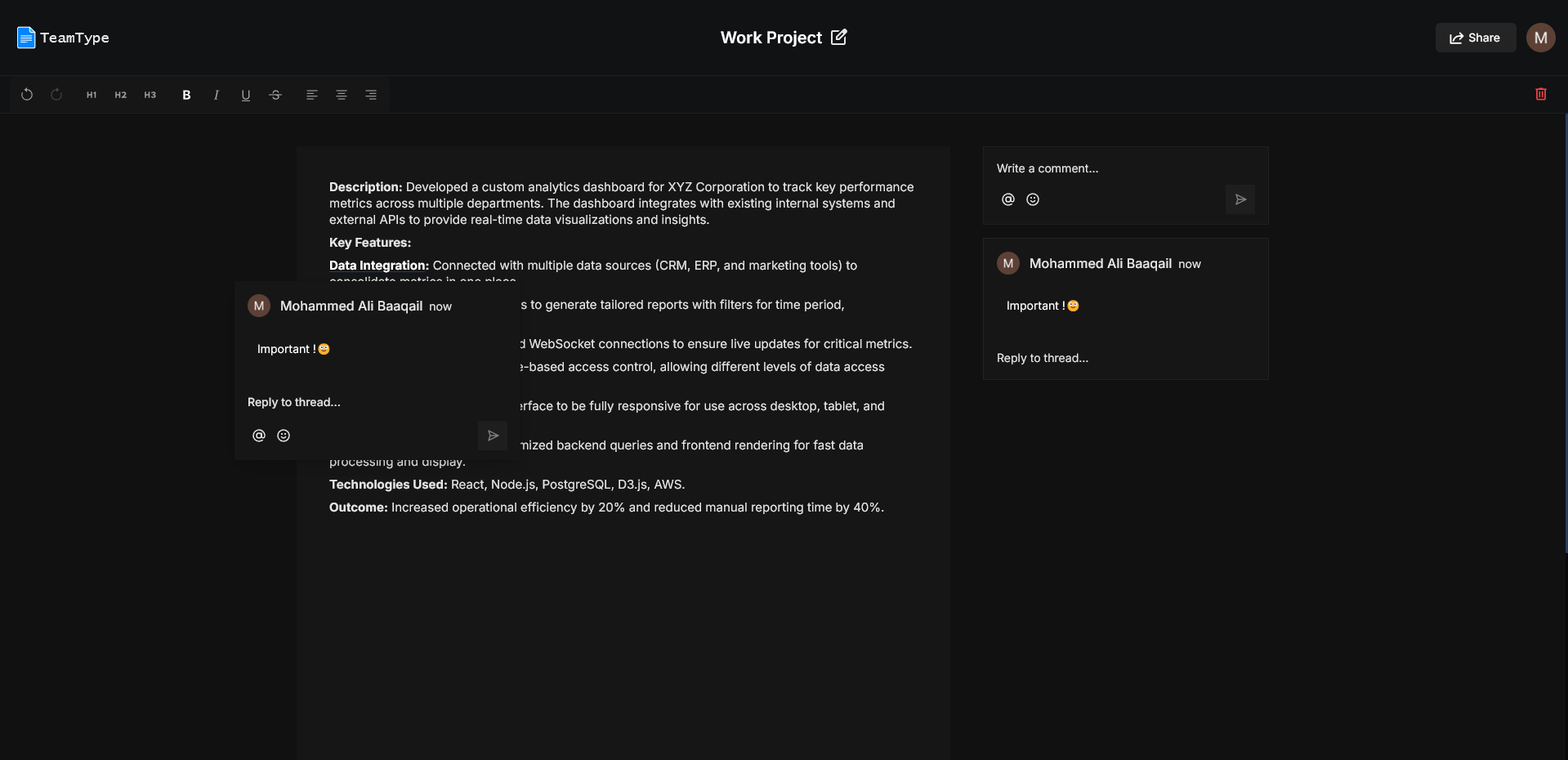Apply Heading 1 style

coord(92,95)
